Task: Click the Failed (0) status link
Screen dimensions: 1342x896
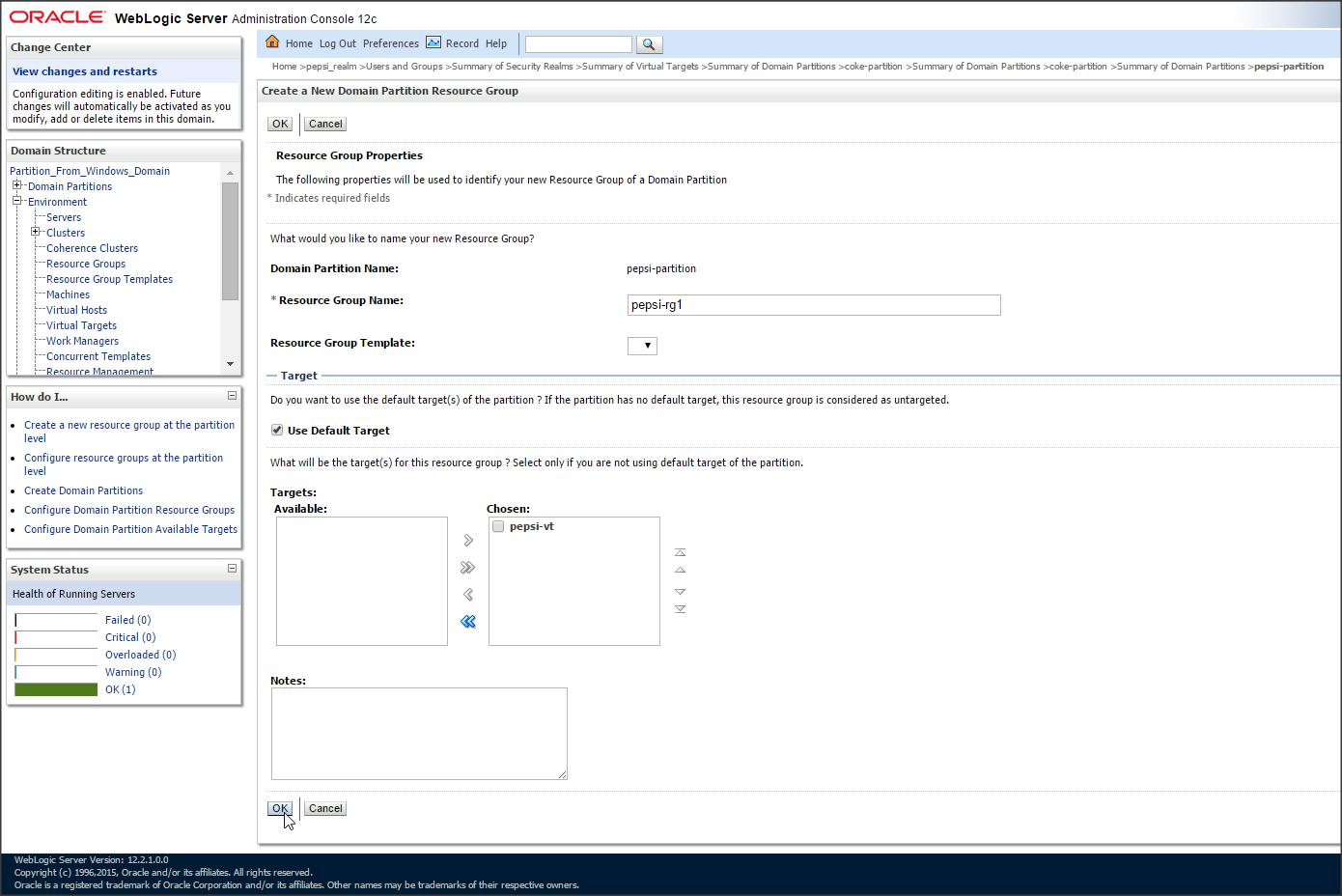Action: 127,620
